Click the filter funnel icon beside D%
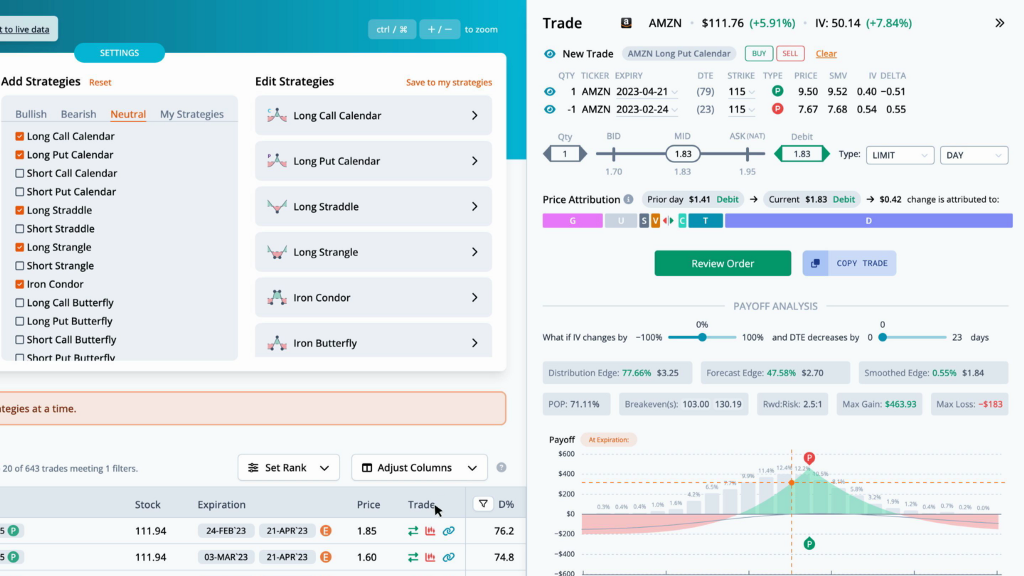The image size is (1024, 576). 483,504
